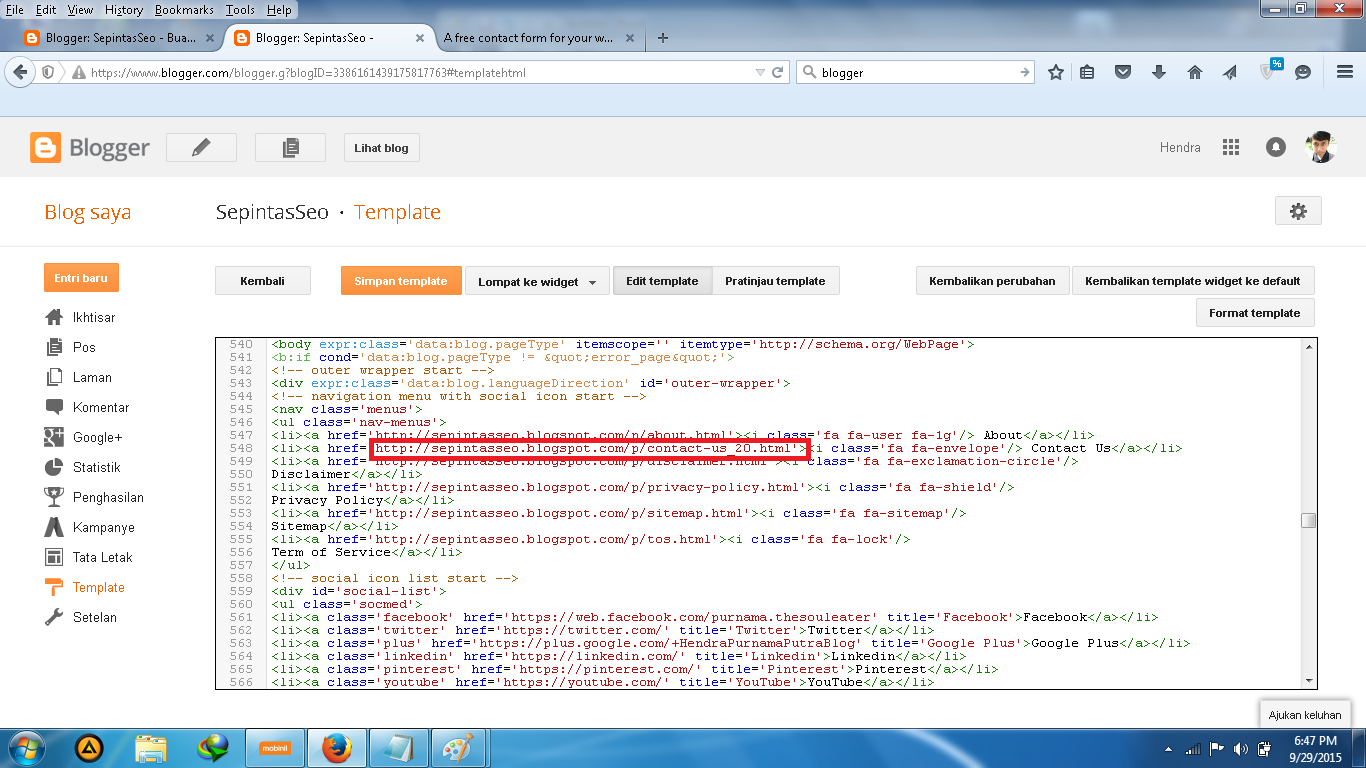1366x768 pixels.
Task: Open Komentar in the sidebar
Action: coord(87,407)
